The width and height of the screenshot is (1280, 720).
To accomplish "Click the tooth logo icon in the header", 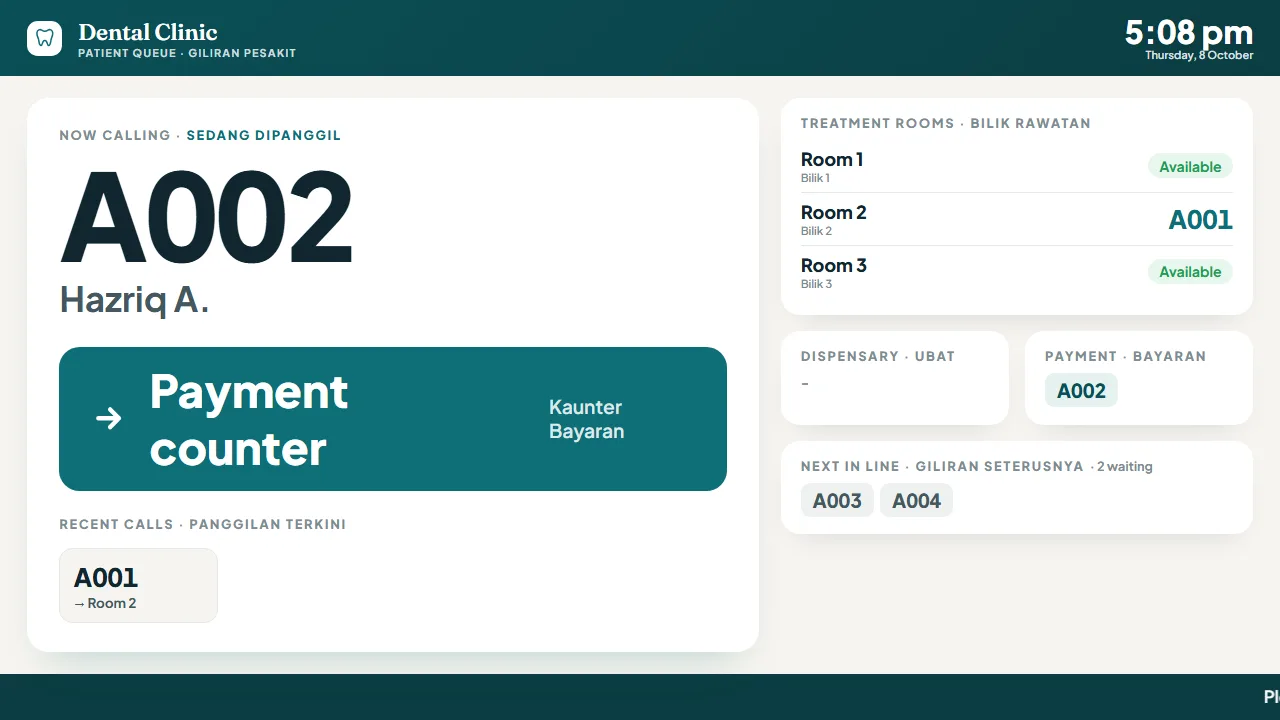I will (44, 38).
